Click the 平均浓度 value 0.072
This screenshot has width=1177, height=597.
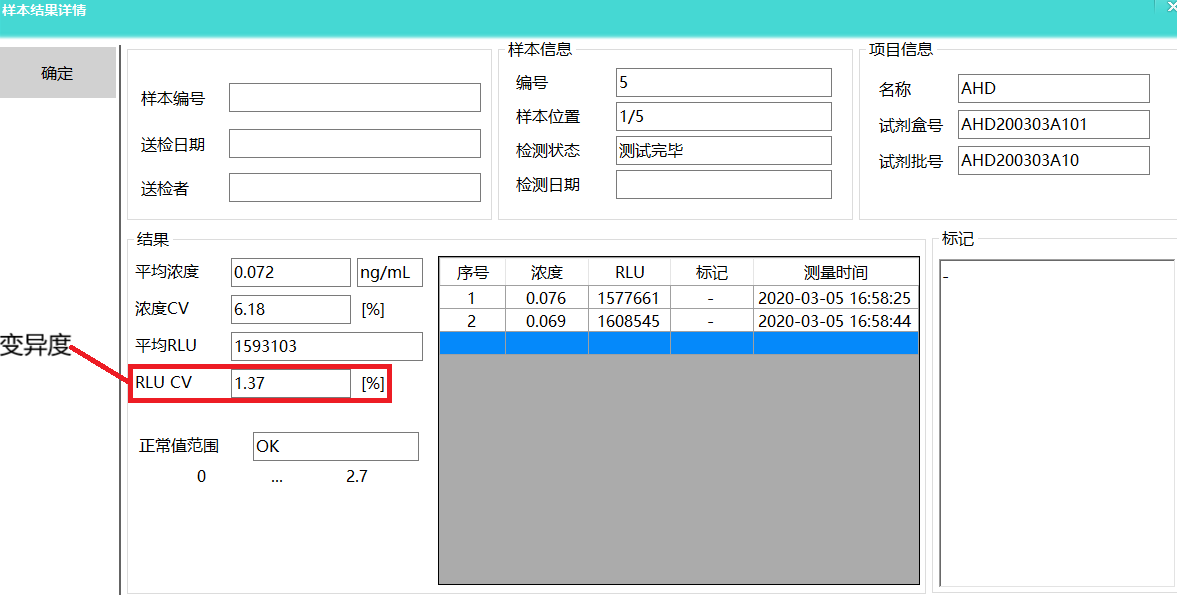point(290,272)
